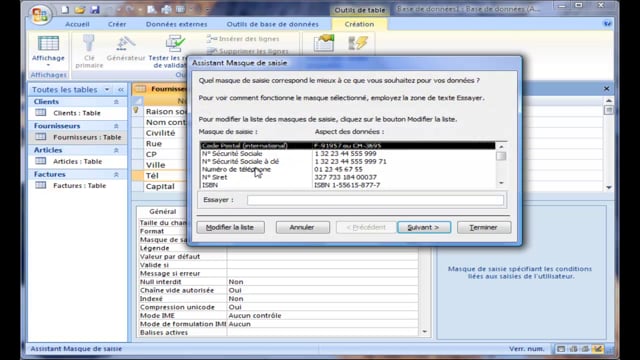The width and height of the screenshot is (640, 360).
Task: Click the Articles table icon in navigation pane
Action: [x=40, y=161]
